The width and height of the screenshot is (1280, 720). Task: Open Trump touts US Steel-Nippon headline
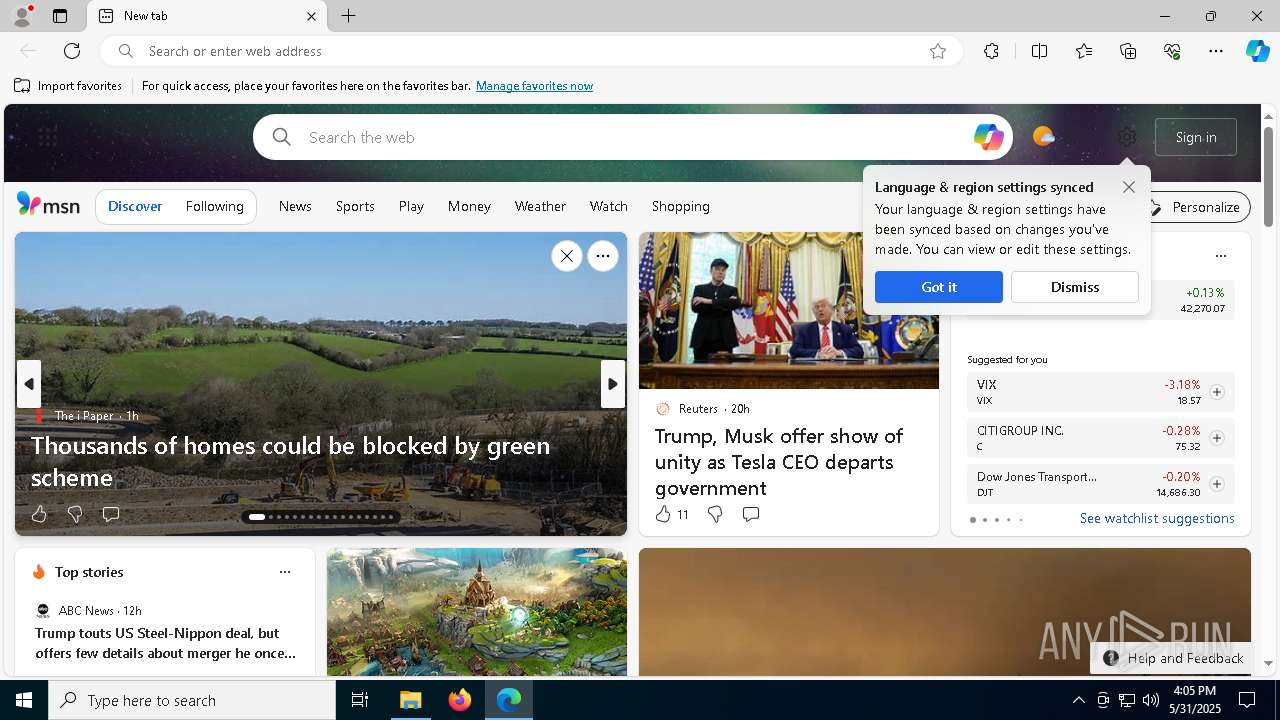pos(165,643)
